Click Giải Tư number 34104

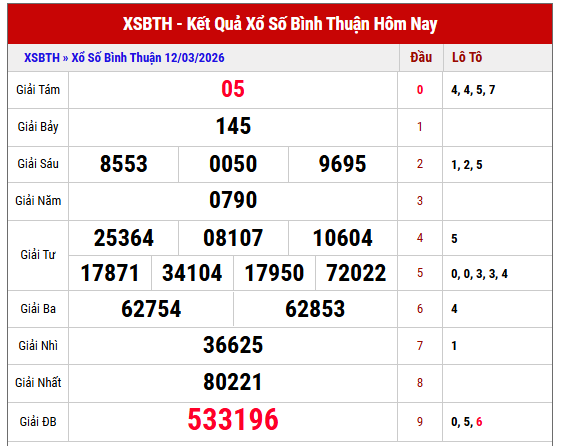coord(192,273)
